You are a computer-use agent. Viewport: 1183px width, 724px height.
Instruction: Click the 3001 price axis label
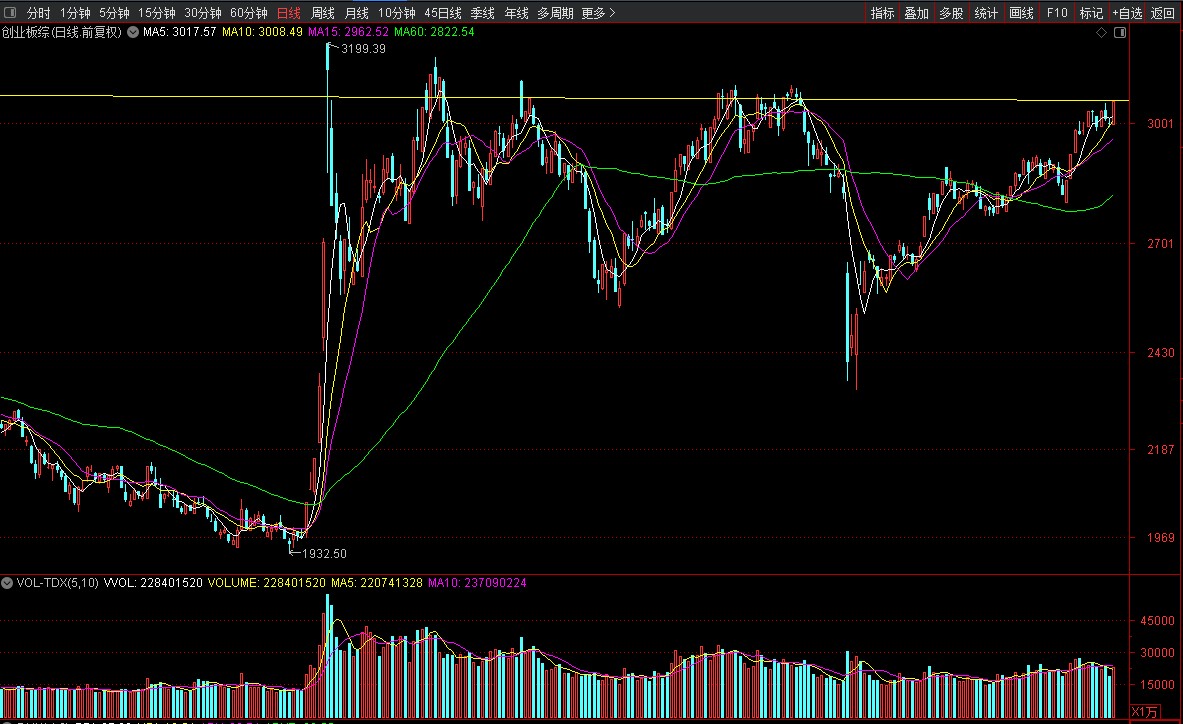[1160, 124]
